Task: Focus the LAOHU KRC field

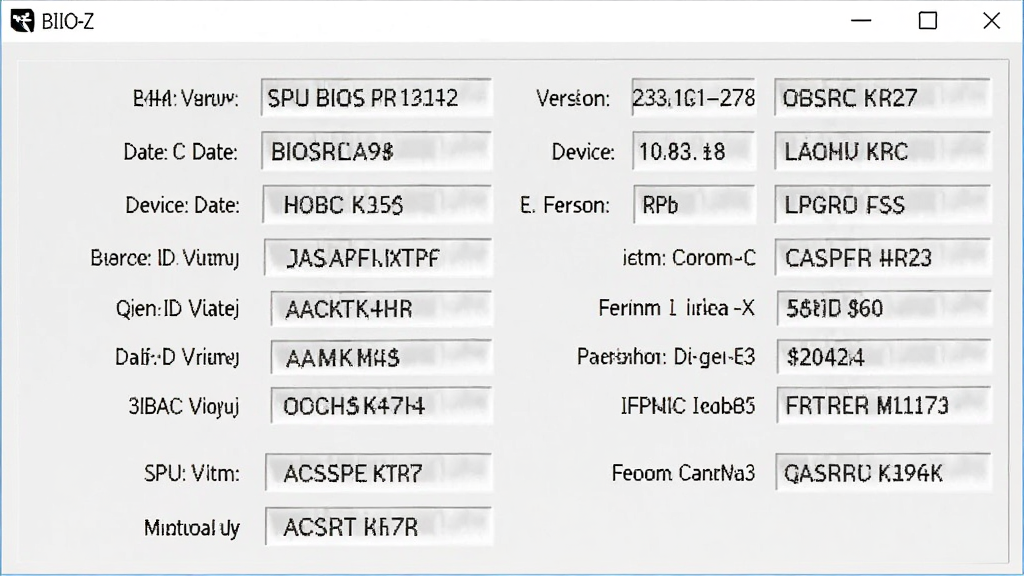Action: [x=882, y=151]
